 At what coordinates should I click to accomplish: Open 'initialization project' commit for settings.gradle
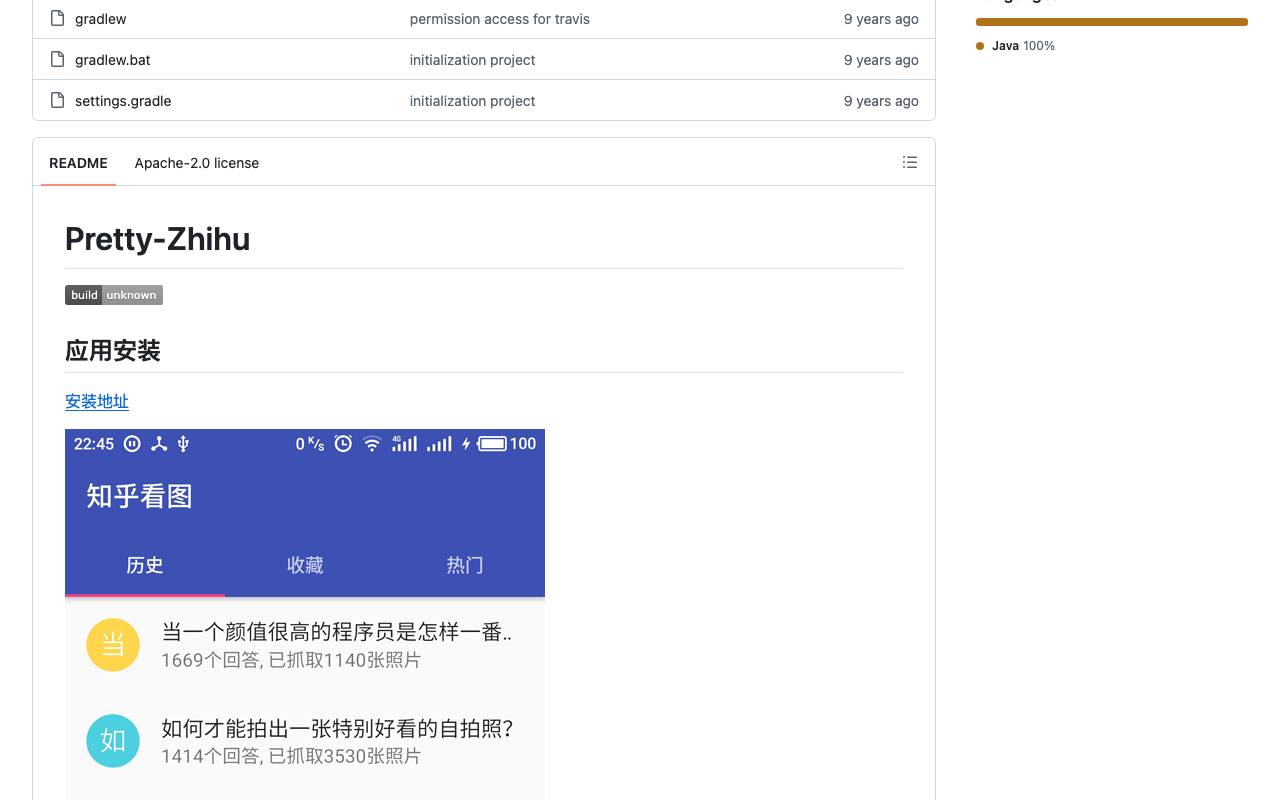[x=472, y=101]
